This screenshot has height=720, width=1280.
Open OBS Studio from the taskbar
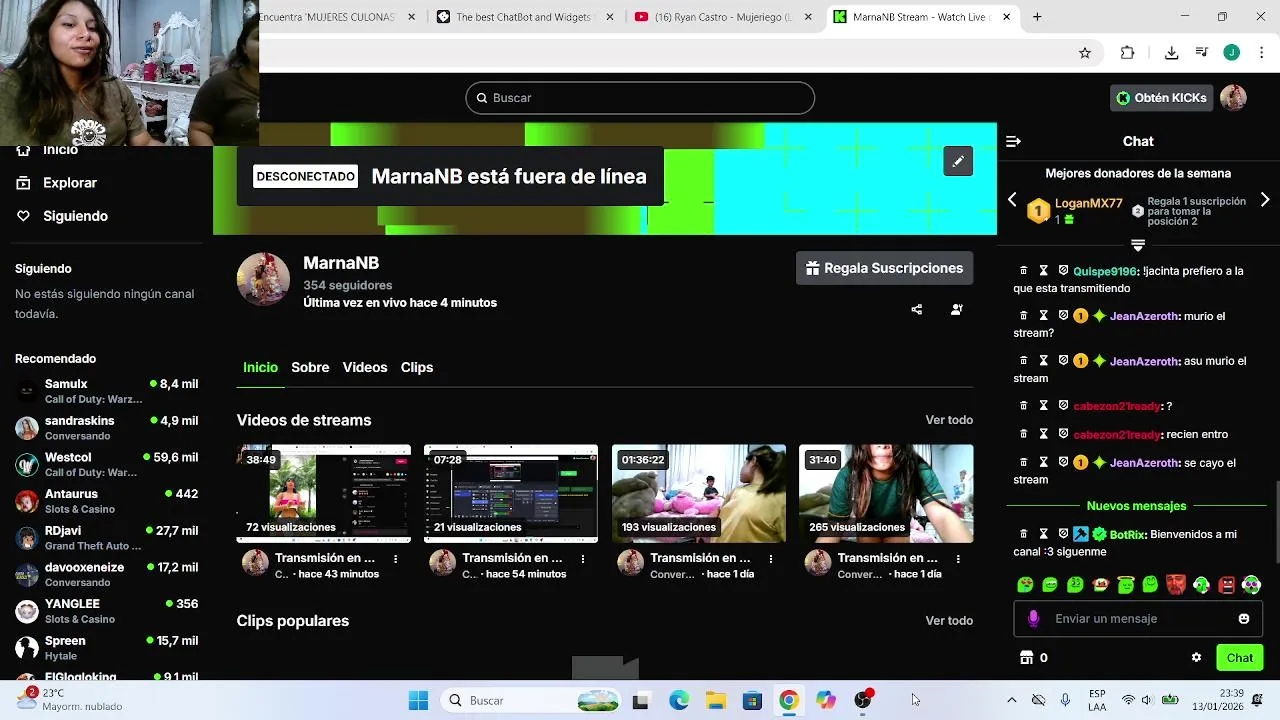click(863, 700)
